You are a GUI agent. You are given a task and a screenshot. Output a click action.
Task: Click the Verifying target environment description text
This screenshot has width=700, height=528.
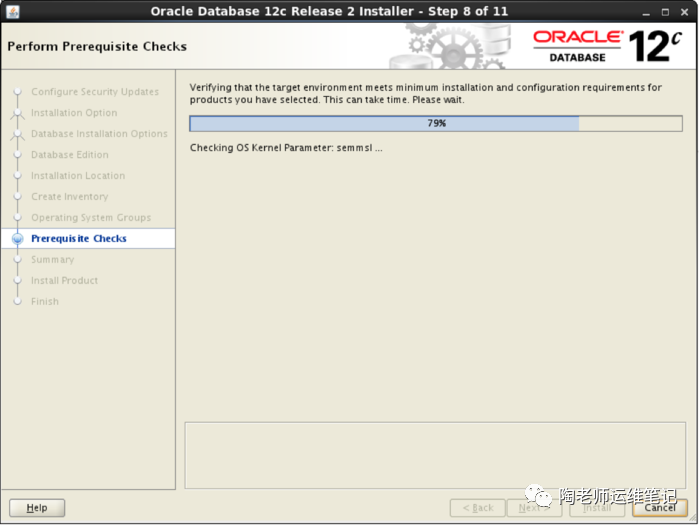[x=425, y=93]
